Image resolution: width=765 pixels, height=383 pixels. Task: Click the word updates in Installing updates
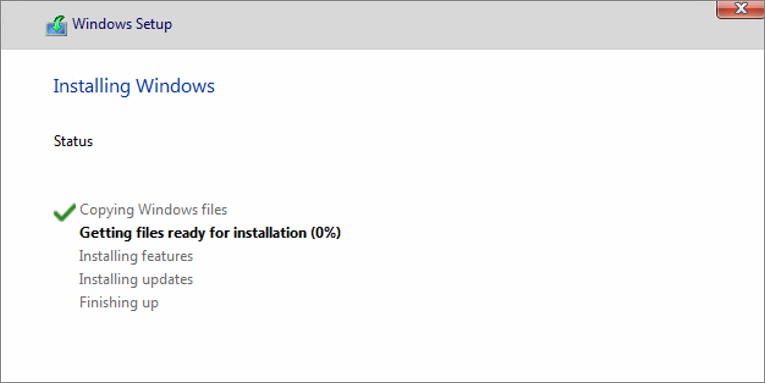tap(166, 280)
